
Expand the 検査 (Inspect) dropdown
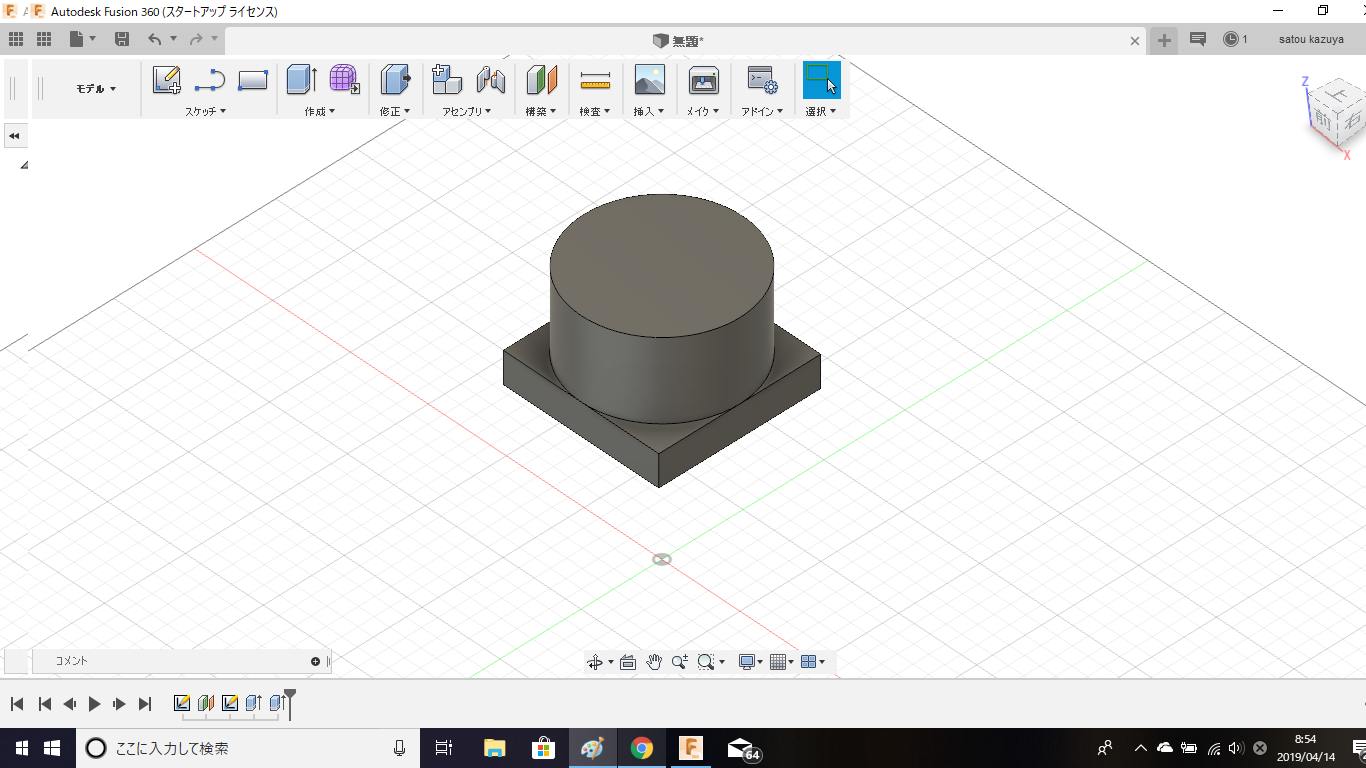pos(595,111)
